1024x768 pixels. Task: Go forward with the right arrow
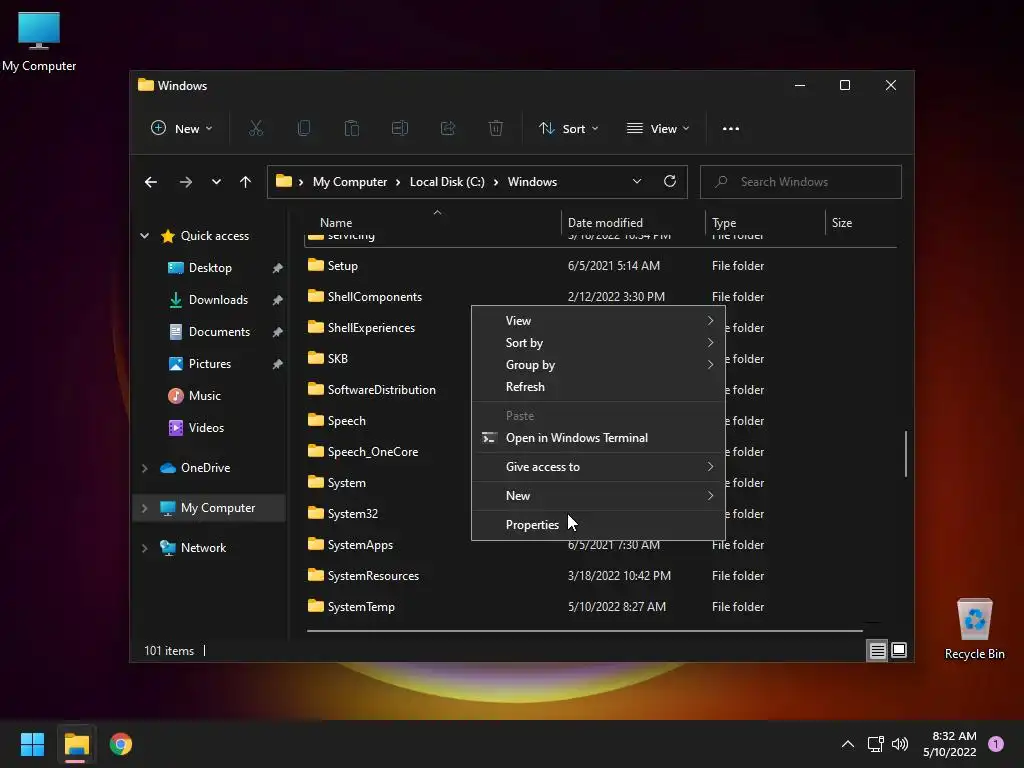click(x=185, y=182)
